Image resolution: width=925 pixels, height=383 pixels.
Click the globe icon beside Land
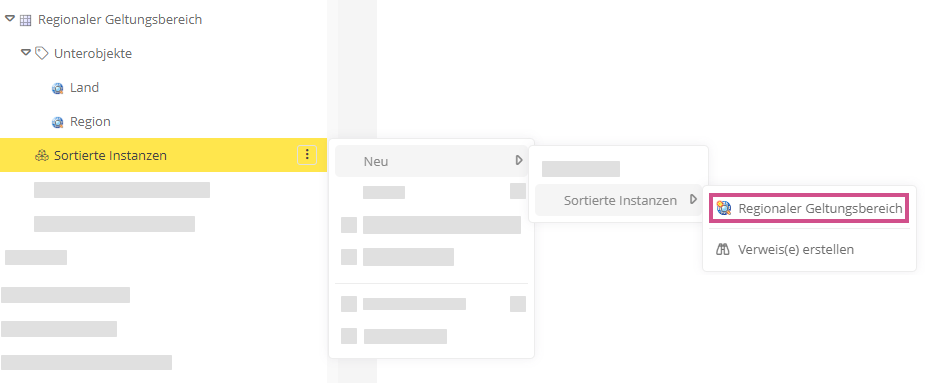57,89
